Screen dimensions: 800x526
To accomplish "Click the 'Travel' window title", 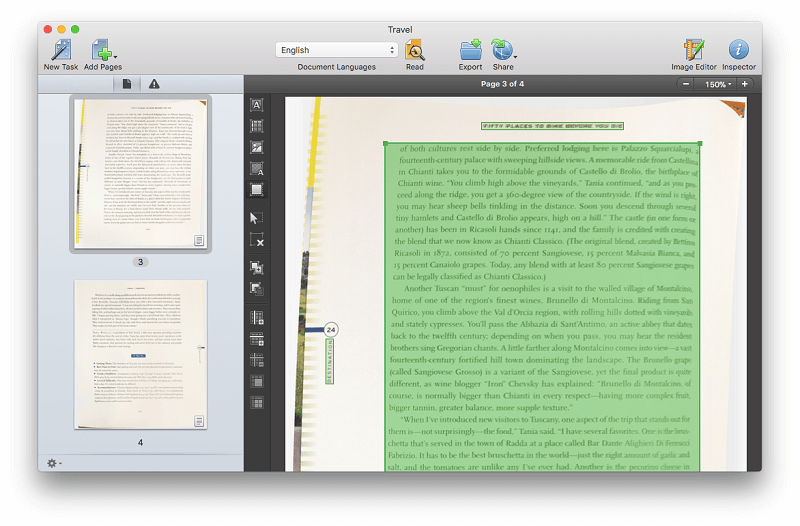I will click(x=400, y=30).
